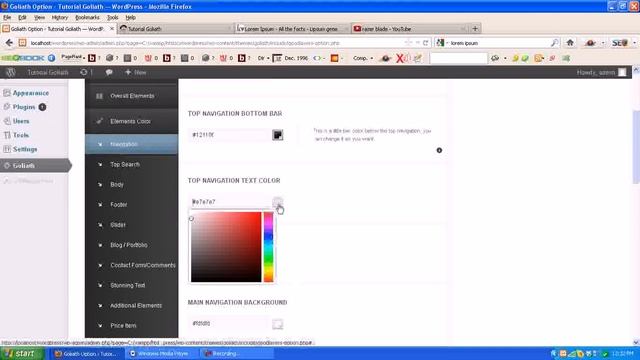Viewport: 640px width, 360px height.
Task: Open the Bookmarks menu
Action: click(x=87, y=18)
